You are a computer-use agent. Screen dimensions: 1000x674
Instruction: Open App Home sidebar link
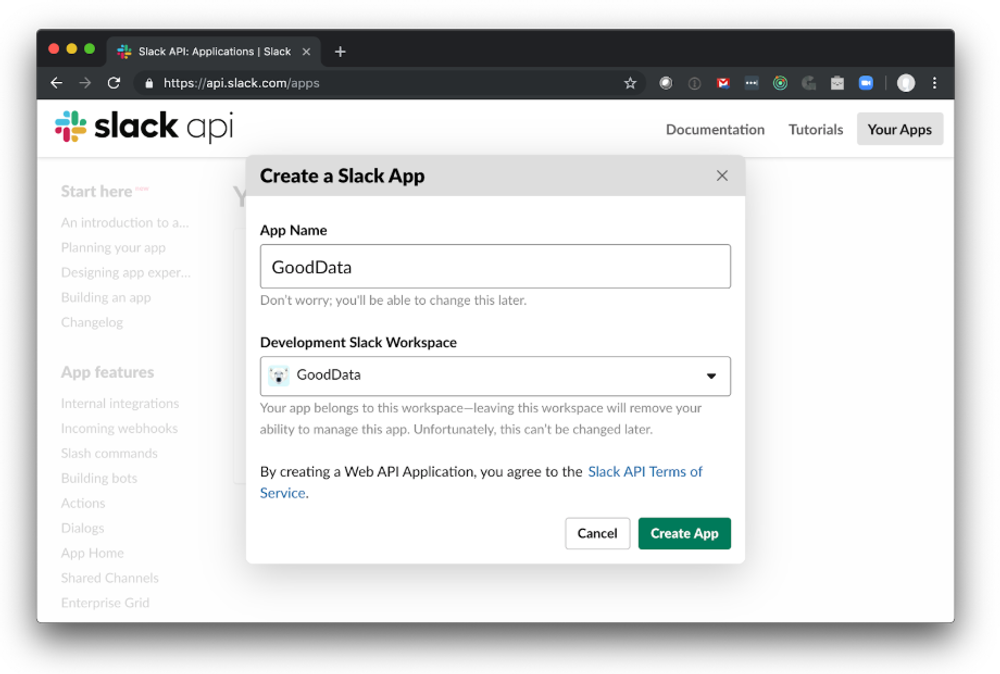click(x=92, y=553)
